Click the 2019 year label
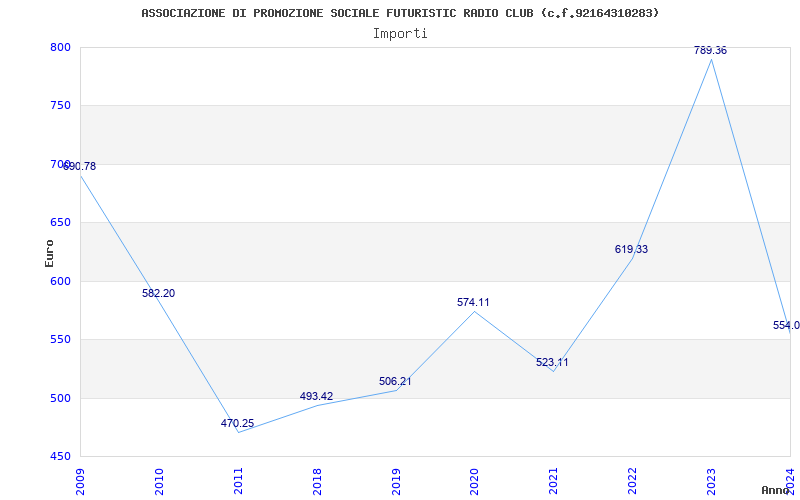800x500 pixels. pyautogui.click(x=396, y=481)
